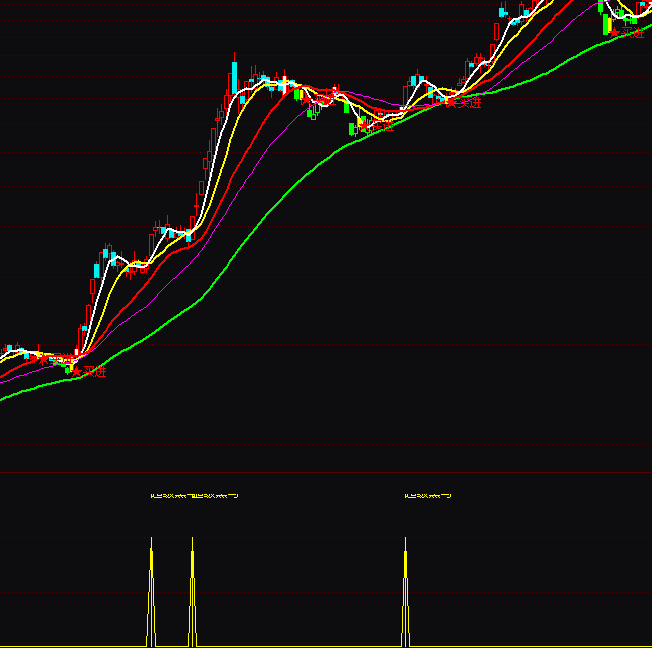The width and height of the screenshot is (652, 648).
Task: Select the tall cyan candle at the mid-chart peak
Action: (234, 77)
